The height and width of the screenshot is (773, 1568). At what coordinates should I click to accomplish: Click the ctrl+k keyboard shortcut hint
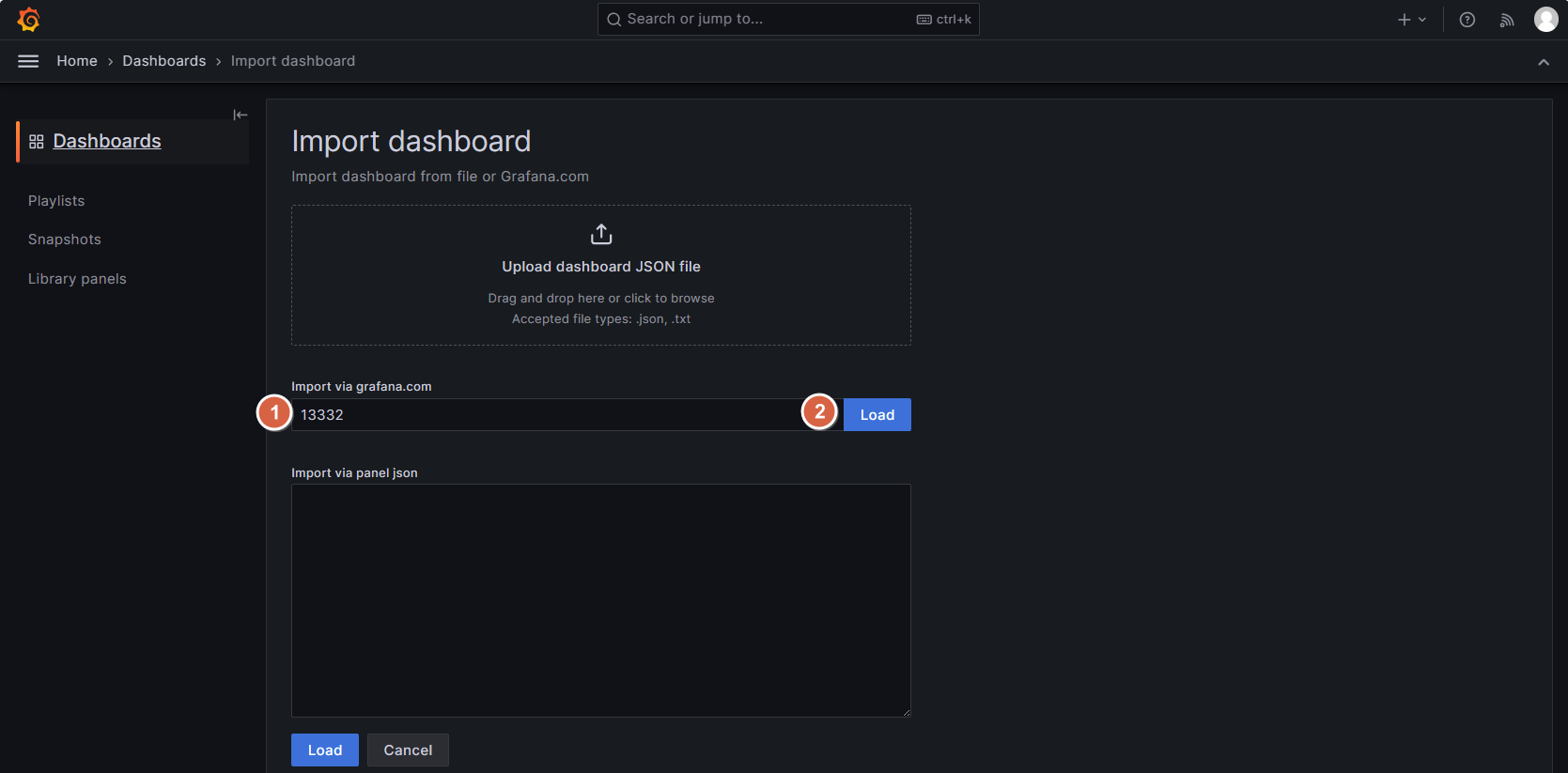(944, 20)
